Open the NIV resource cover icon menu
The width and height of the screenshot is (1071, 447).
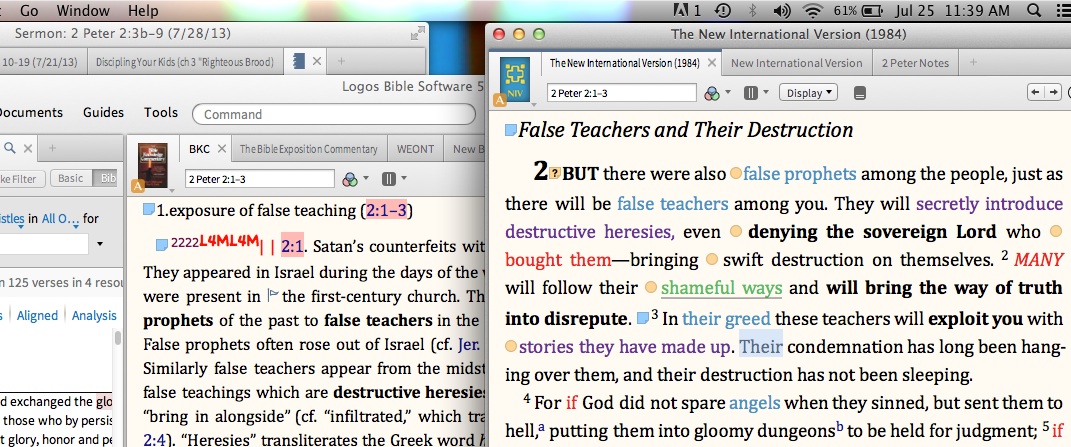[515, 81]
